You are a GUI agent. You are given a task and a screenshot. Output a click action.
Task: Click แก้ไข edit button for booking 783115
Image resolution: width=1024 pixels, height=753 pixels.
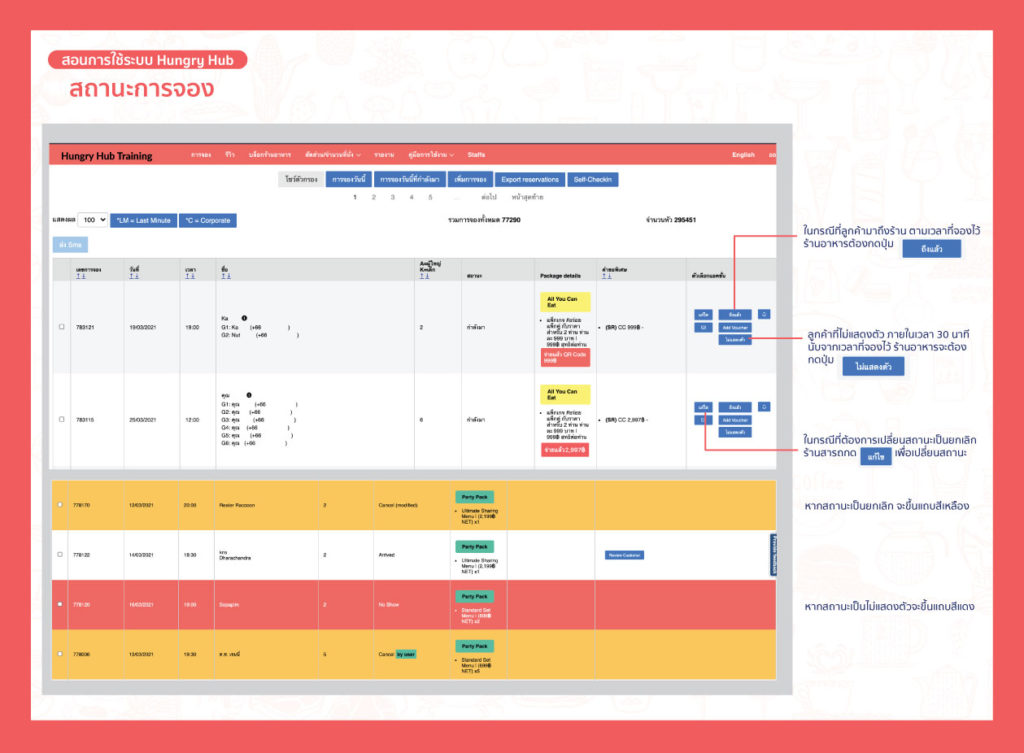pyautogui.click(x=703, y=407)
